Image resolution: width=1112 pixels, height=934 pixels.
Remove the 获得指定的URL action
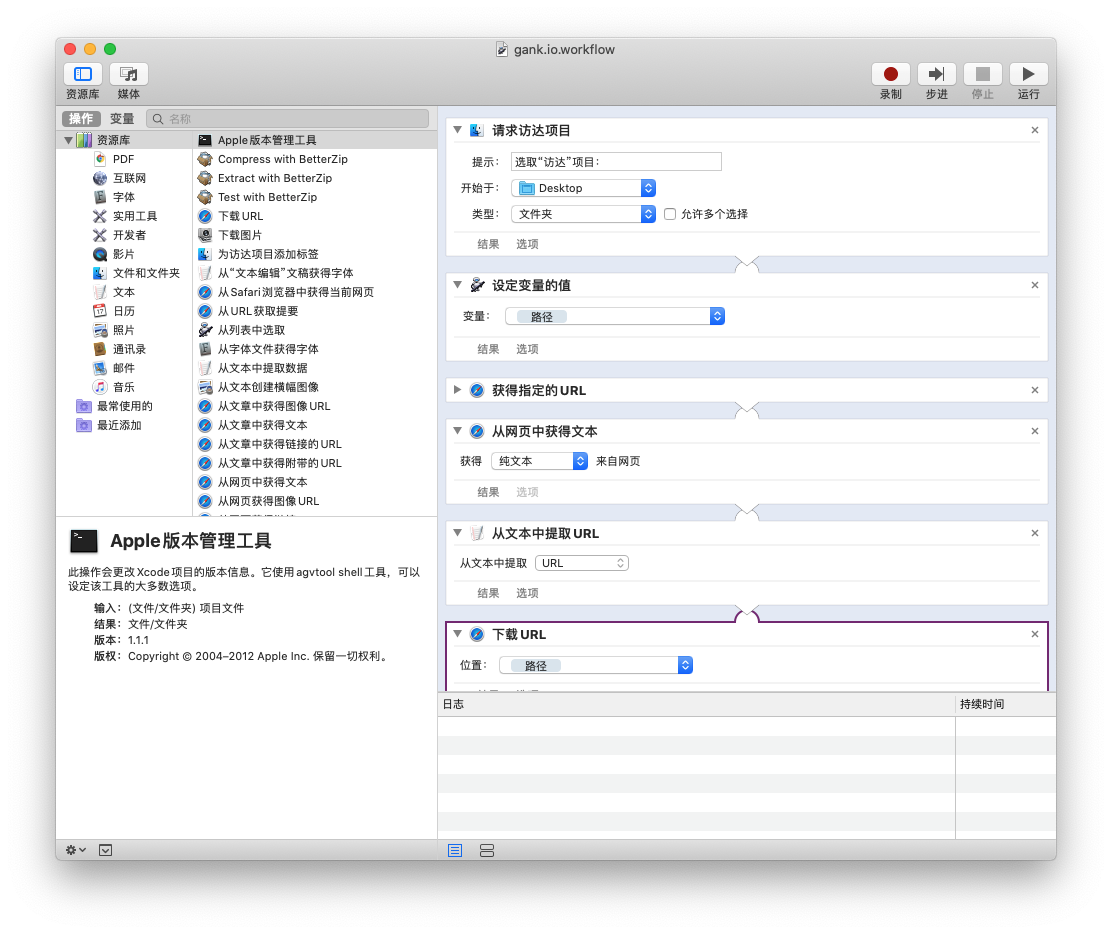(1035, 390)
